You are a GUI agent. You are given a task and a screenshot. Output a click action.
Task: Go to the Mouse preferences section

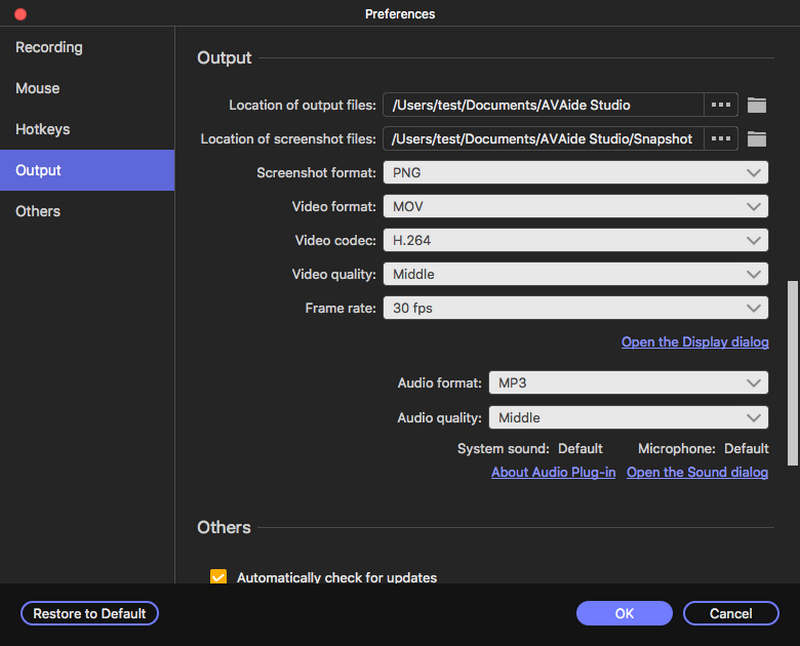click(x=87, y=88)
